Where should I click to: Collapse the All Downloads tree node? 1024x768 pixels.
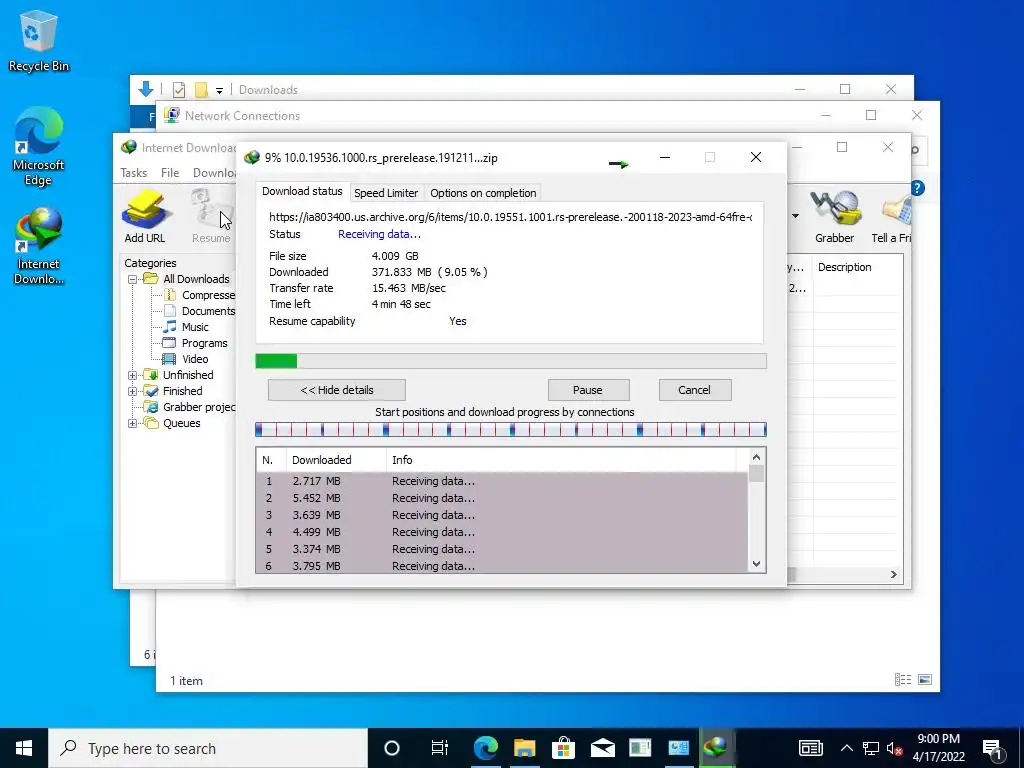pos(133,280)
